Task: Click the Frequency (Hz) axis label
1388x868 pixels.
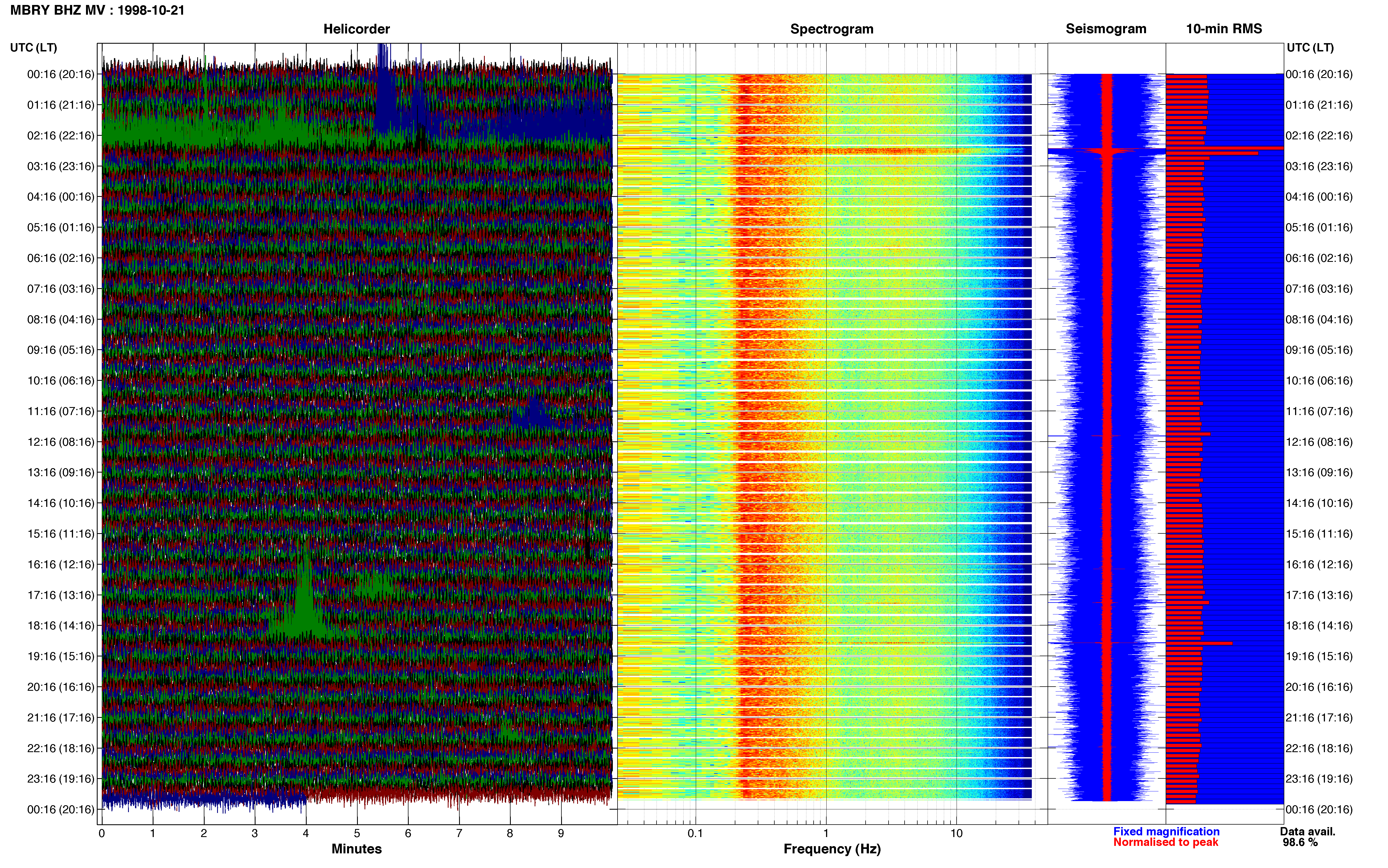Action: click(832, 849)
